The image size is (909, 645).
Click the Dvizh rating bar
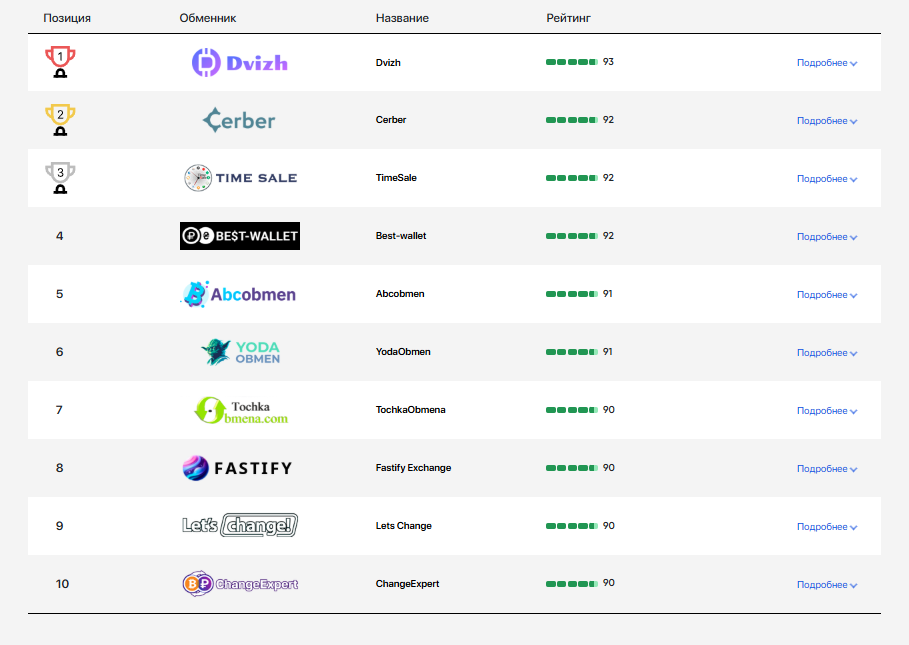pyautogui.click(x=572, y=62)
